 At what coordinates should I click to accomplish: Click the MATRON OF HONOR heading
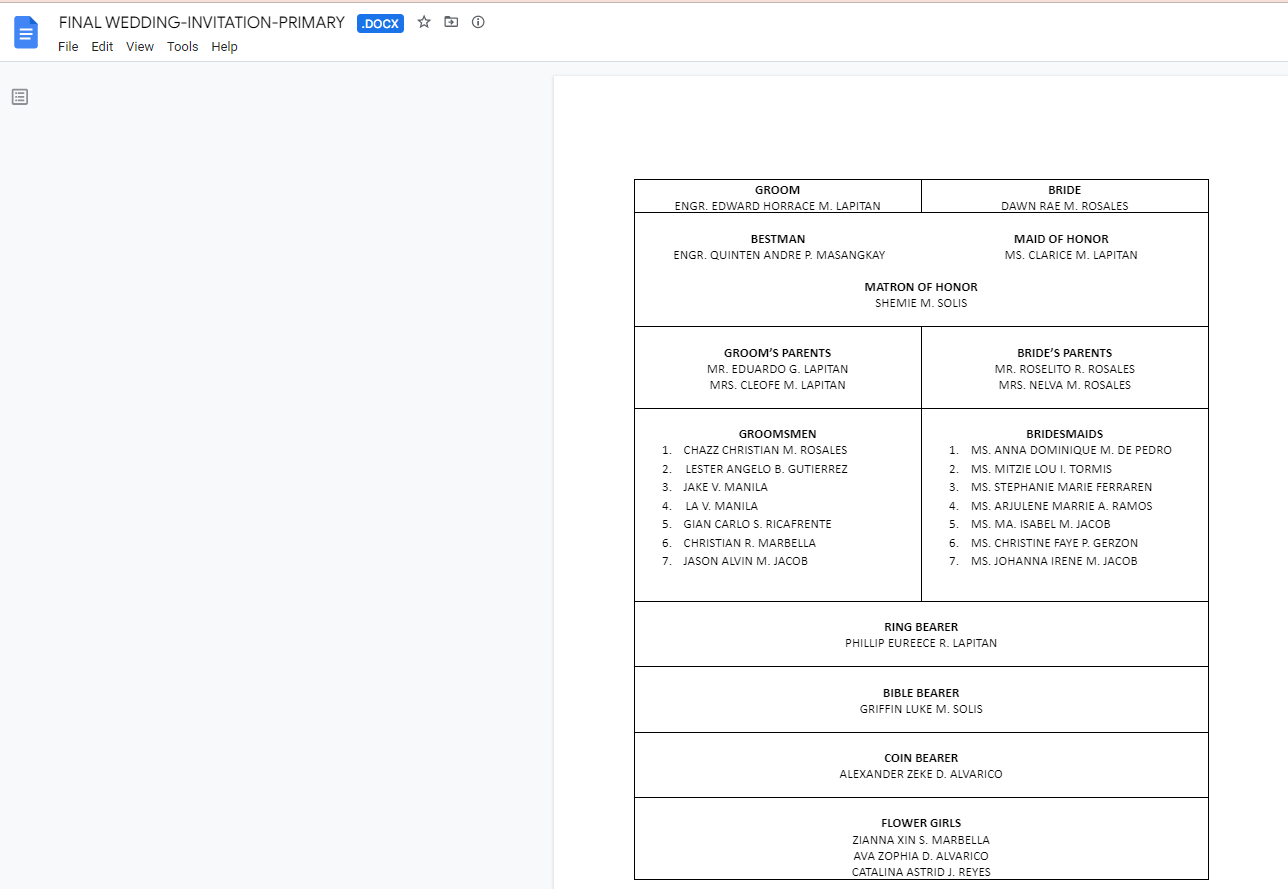pyautogui.click(x=921, y=287)
